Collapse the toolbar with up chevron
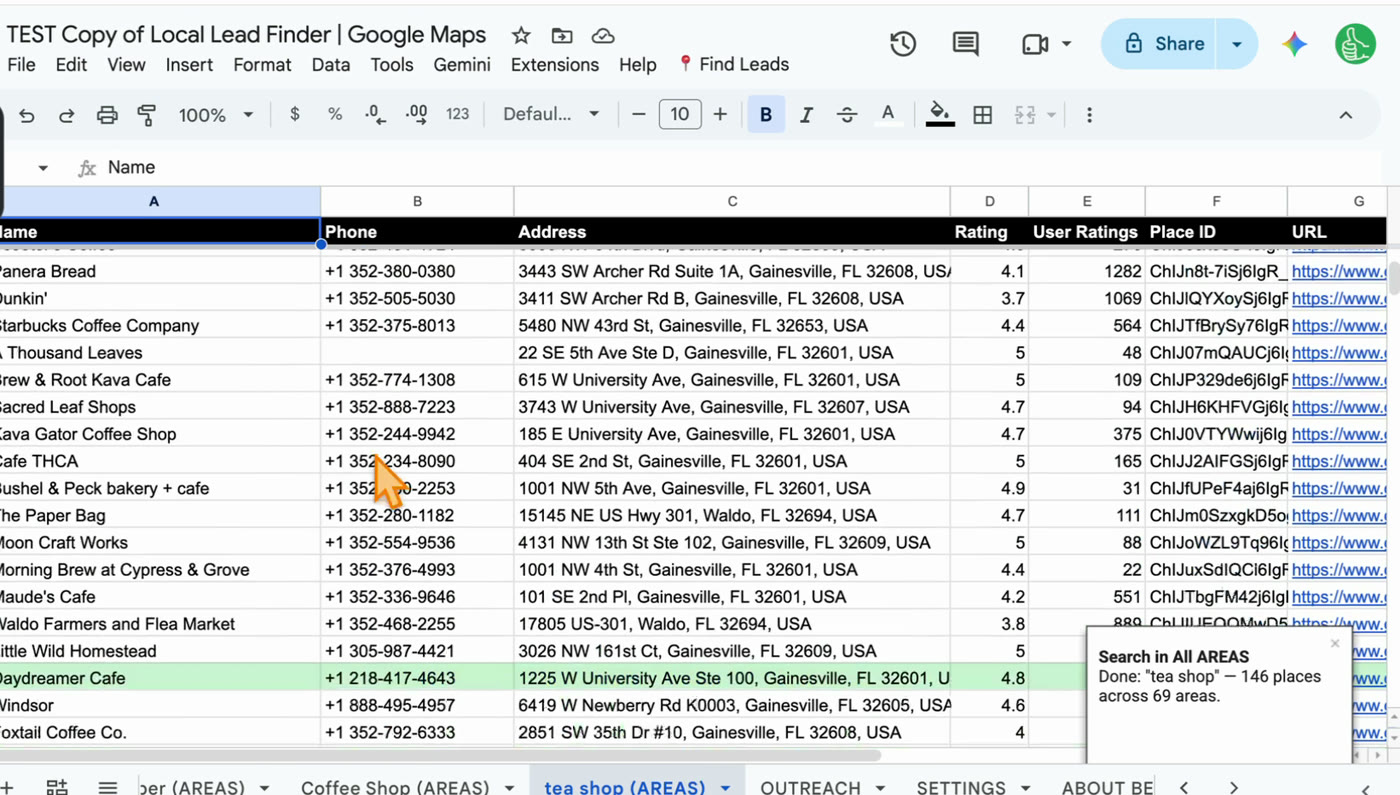 pos(1346,115)
